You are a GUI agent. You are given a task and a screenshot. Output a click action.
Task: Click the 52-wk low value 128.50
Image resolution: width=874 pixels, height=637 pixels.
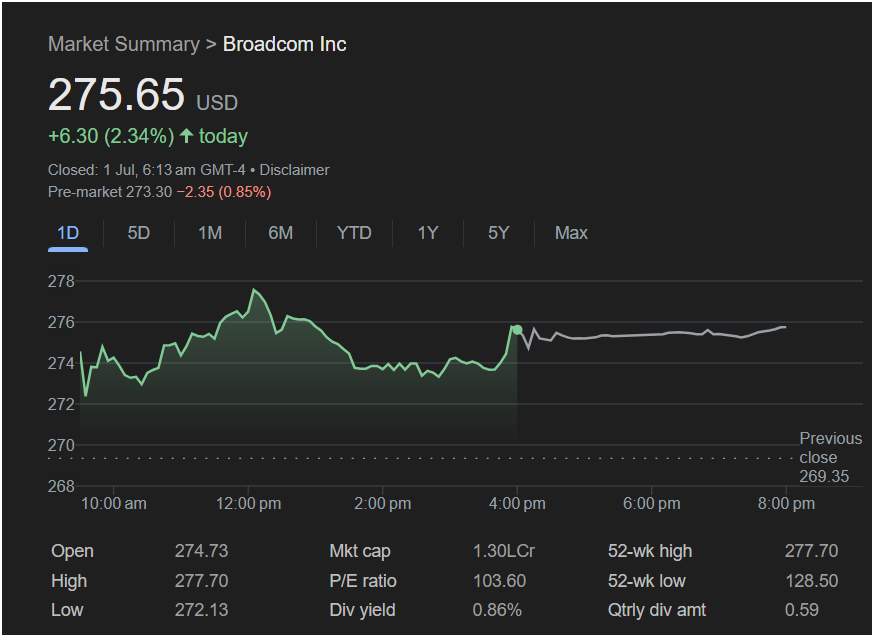point(812,581)
